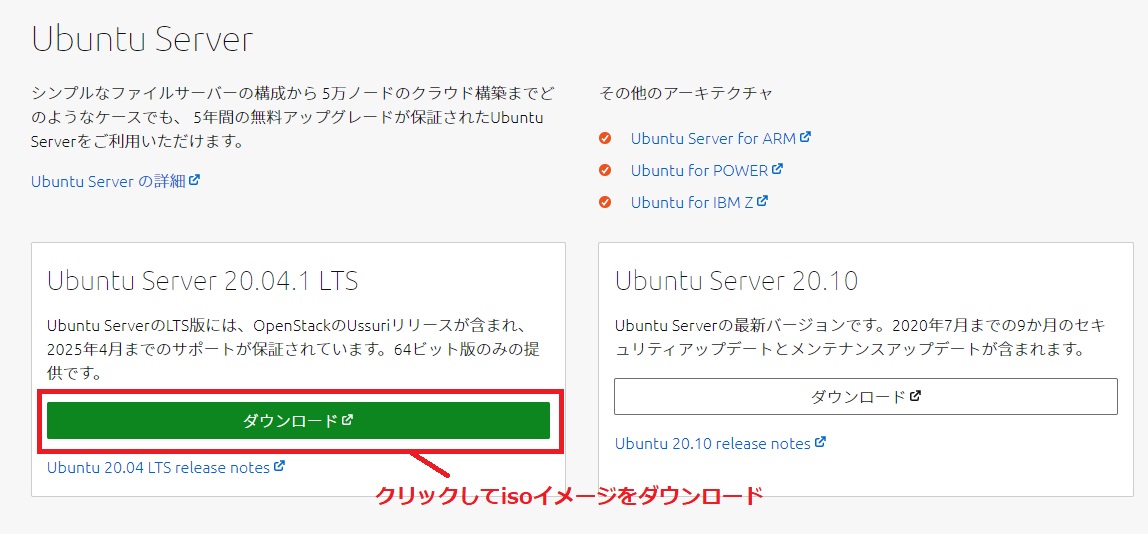Click the white ダウンロード button for Ubuntu Server 20.10
The width and height of the screenshot is (1148, 534).
click(x=865, y=397)
